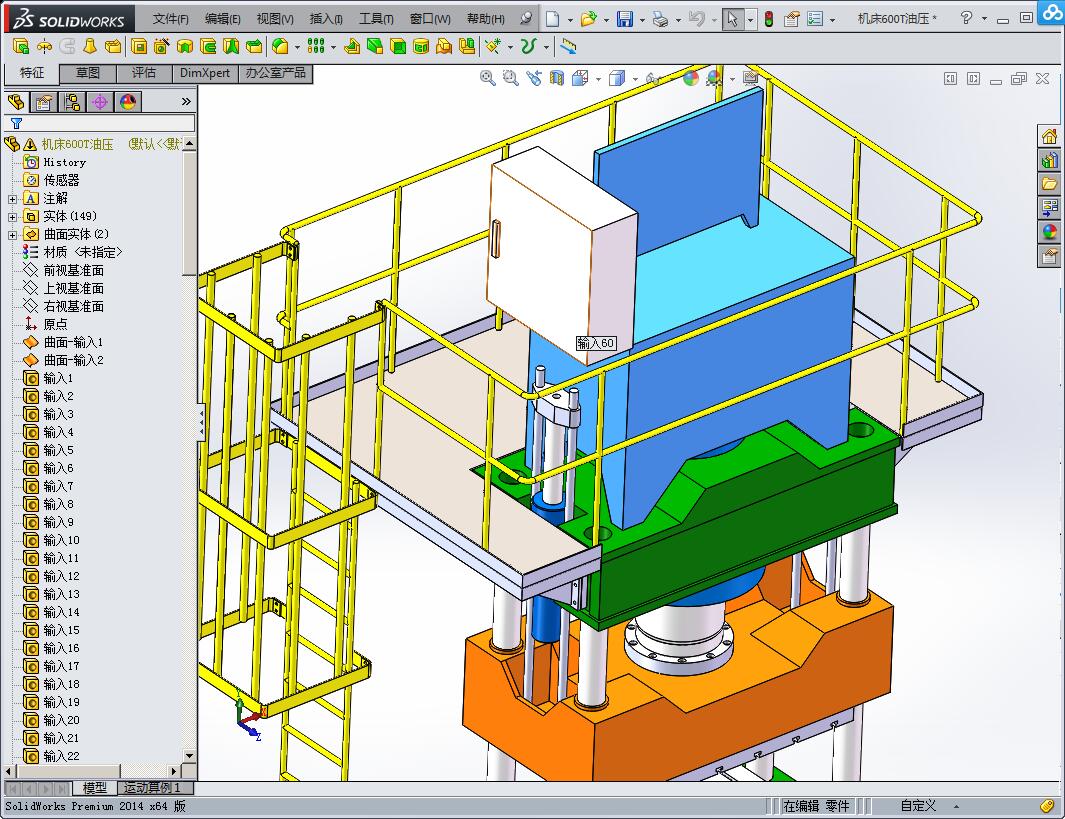Viewport: 1065px width, 819px height.
Task: Open the Section View tool
Action: click(x=557, y=78)
